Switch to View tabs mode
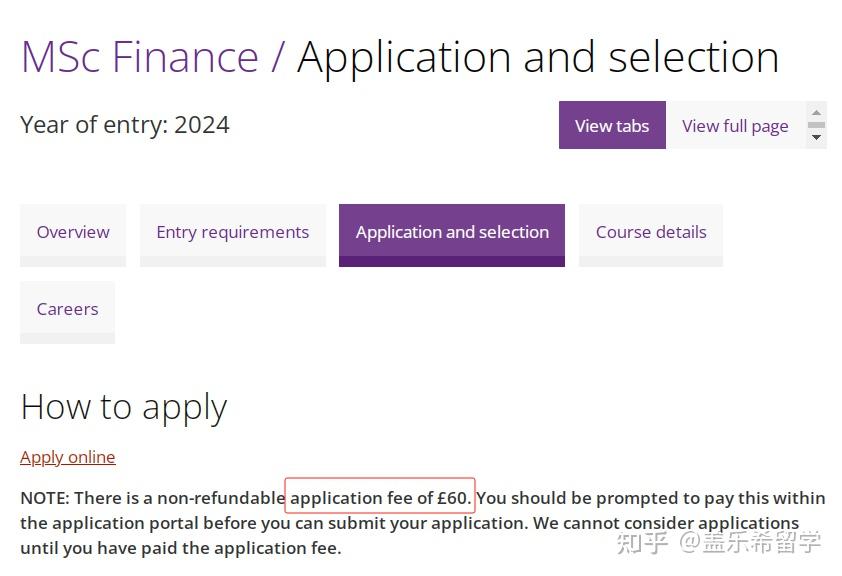Screen dimensions: 842x576 click(x=612, y=125)
